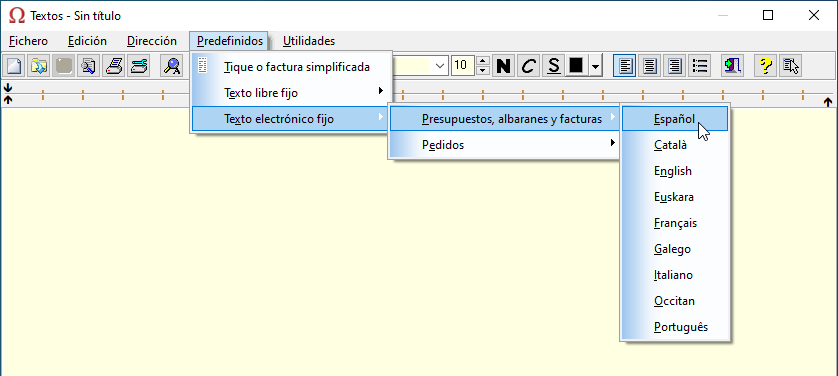Screen dimensions: 838x376
Task: Center the text alignment
Action: 650,66
